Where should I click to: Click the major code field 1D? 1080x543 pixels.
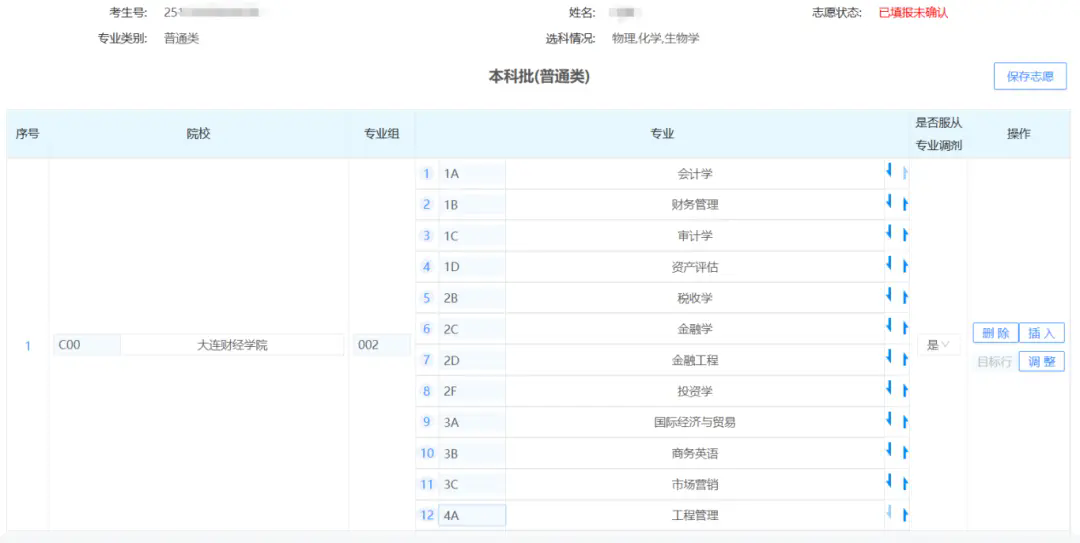472,267
